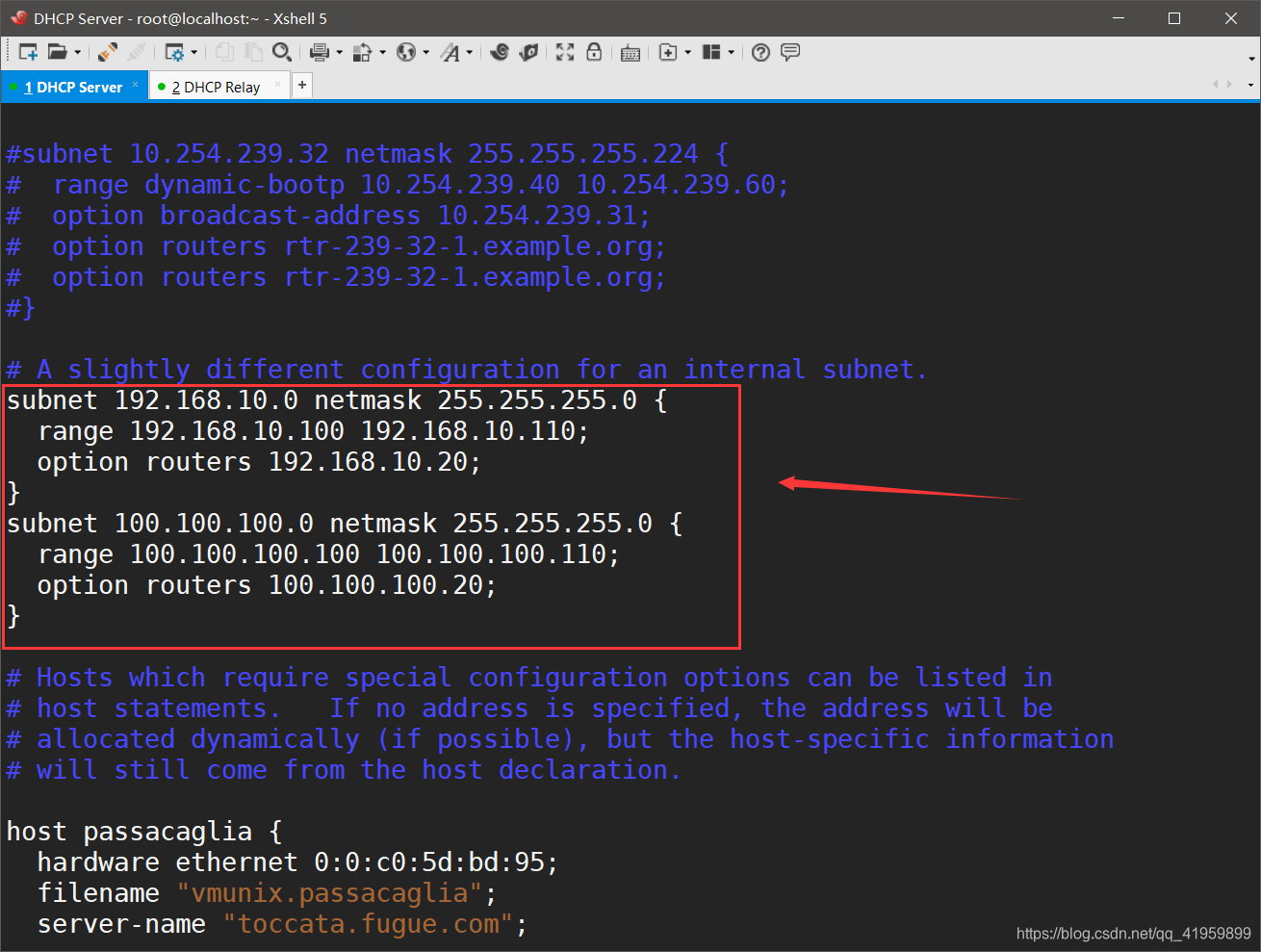
Task: Click the toolbar options arrow at far right
Action: [1251, 58]
